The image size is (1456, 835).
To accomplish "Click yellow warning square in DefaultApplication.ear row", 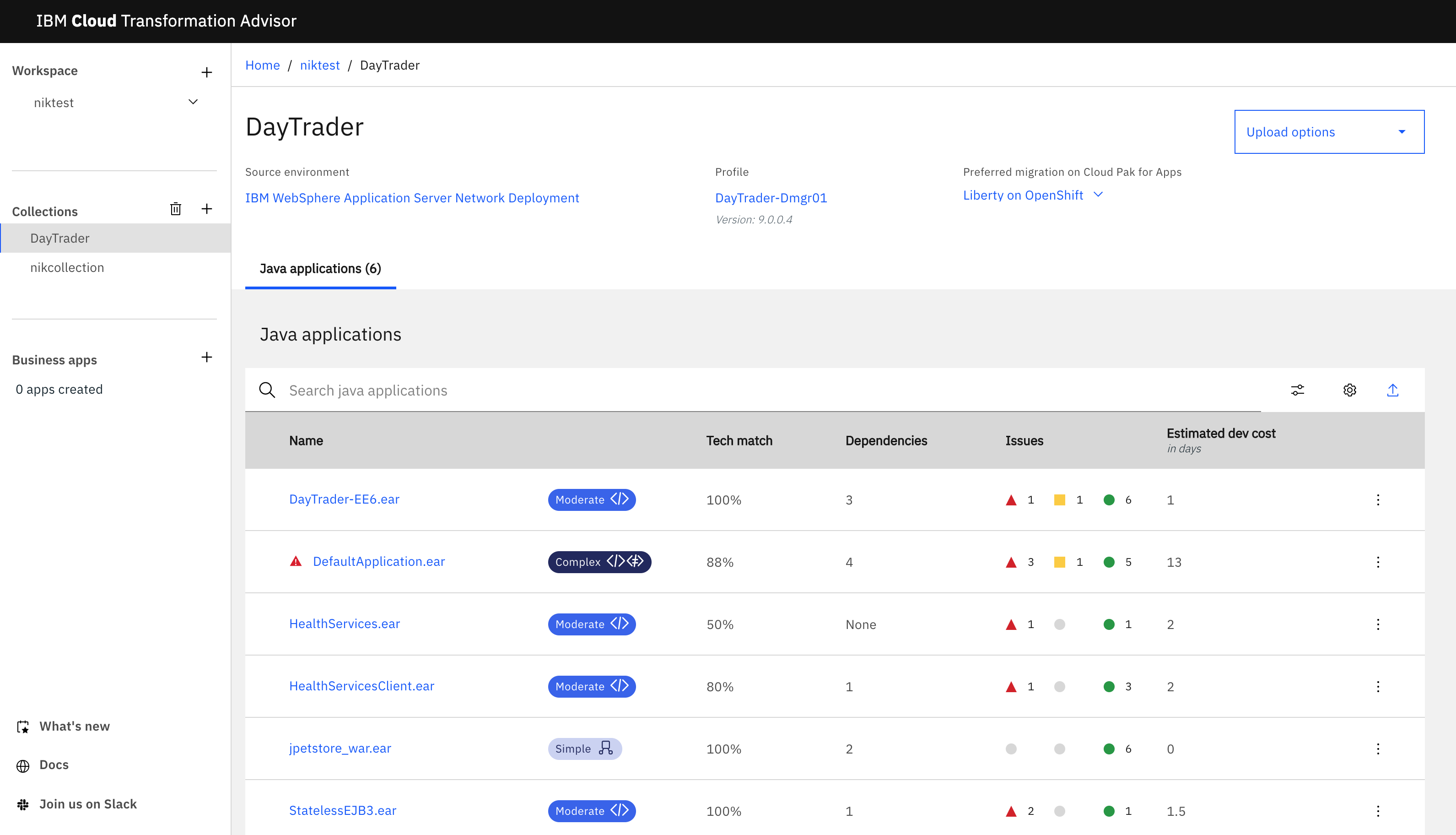I will [1060, 562].
